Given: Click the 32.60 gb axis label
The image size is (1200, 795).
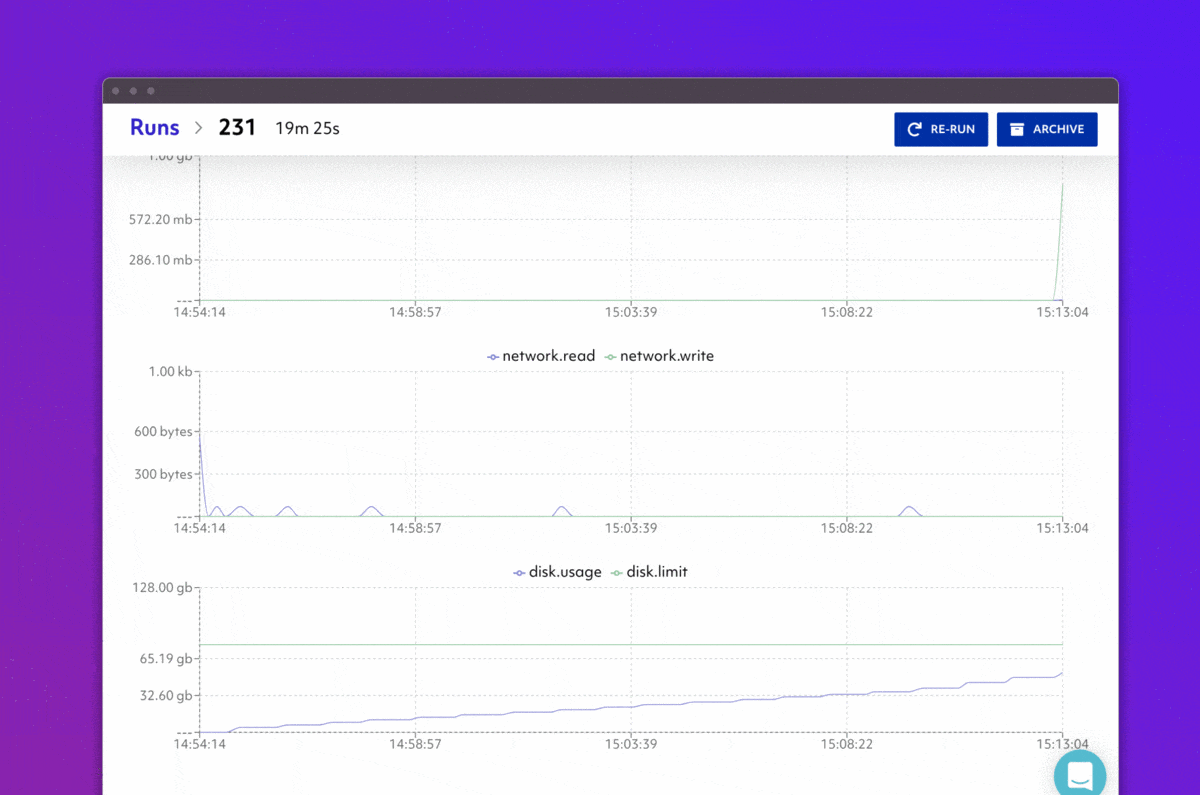Looking at the screenshot, I should [x=165, y=696].
